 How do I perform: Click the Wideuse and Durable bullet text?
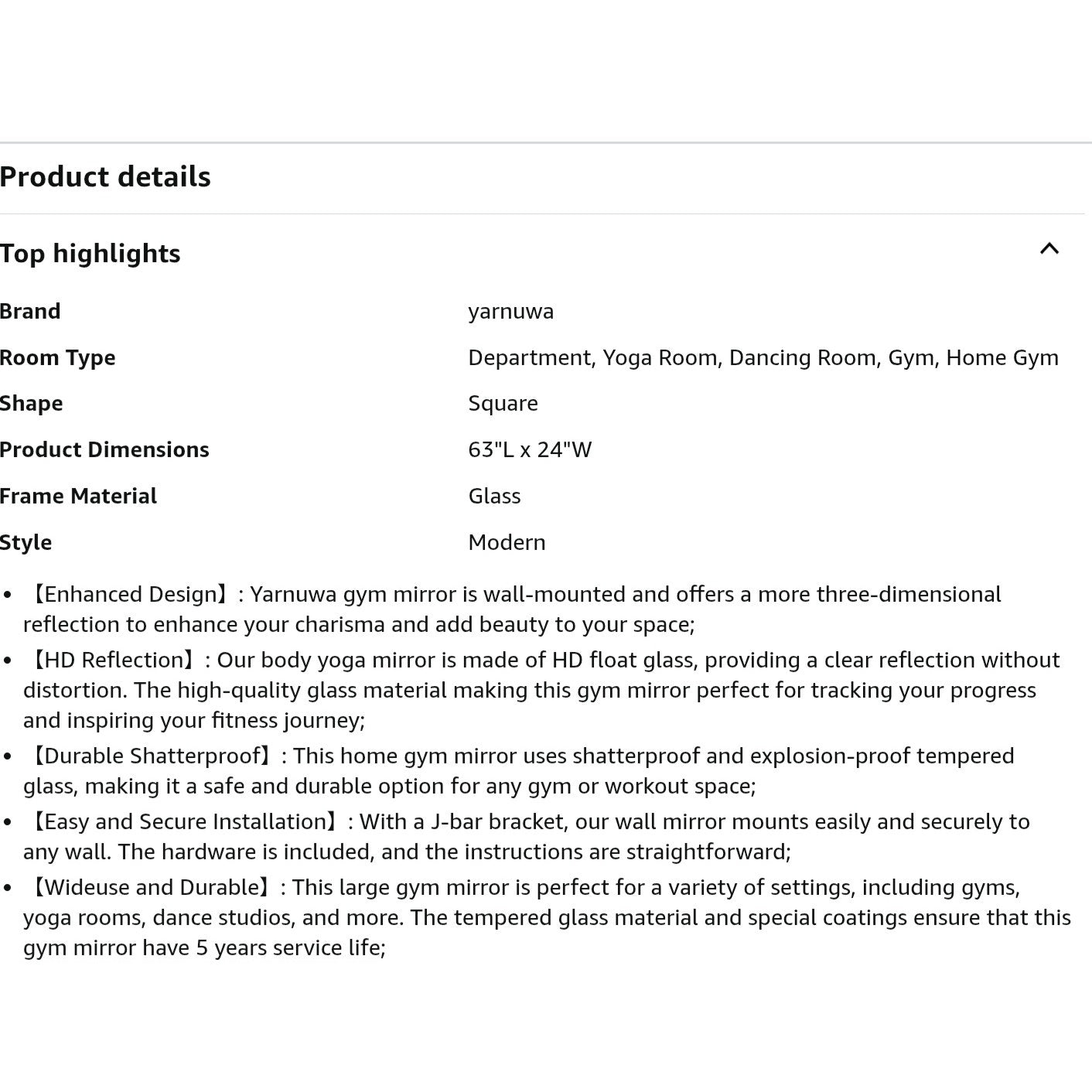pyautogui.click(x=547, y=917)
